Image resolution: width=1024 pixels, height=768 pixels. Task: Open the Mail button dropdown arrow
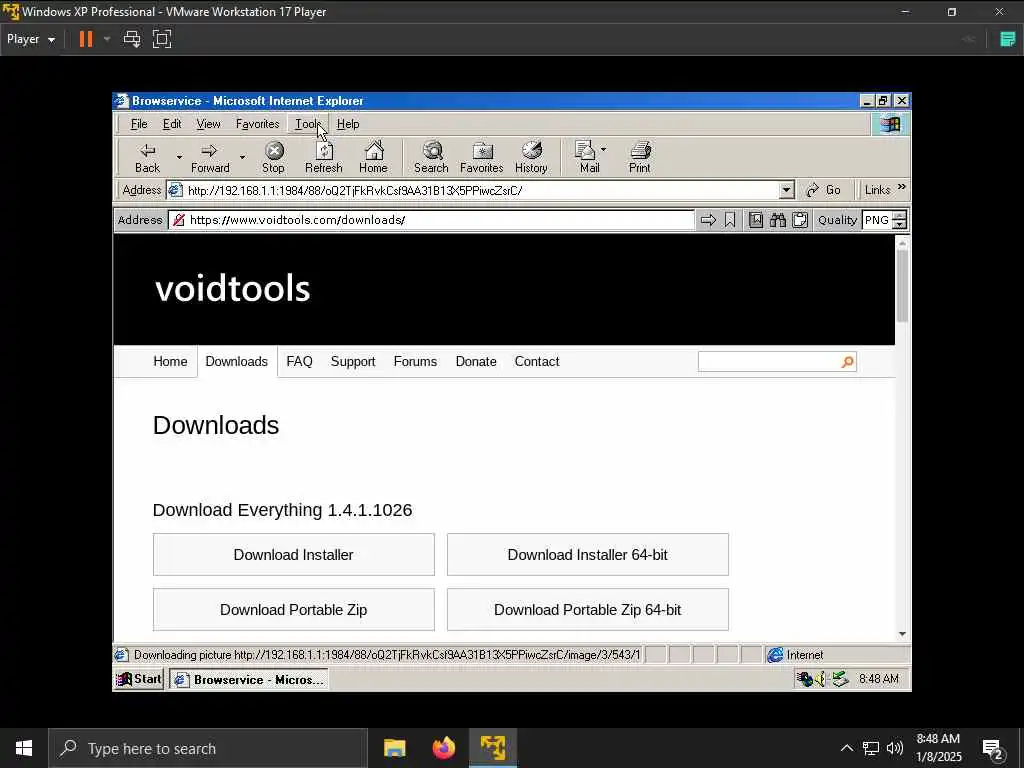603,150
